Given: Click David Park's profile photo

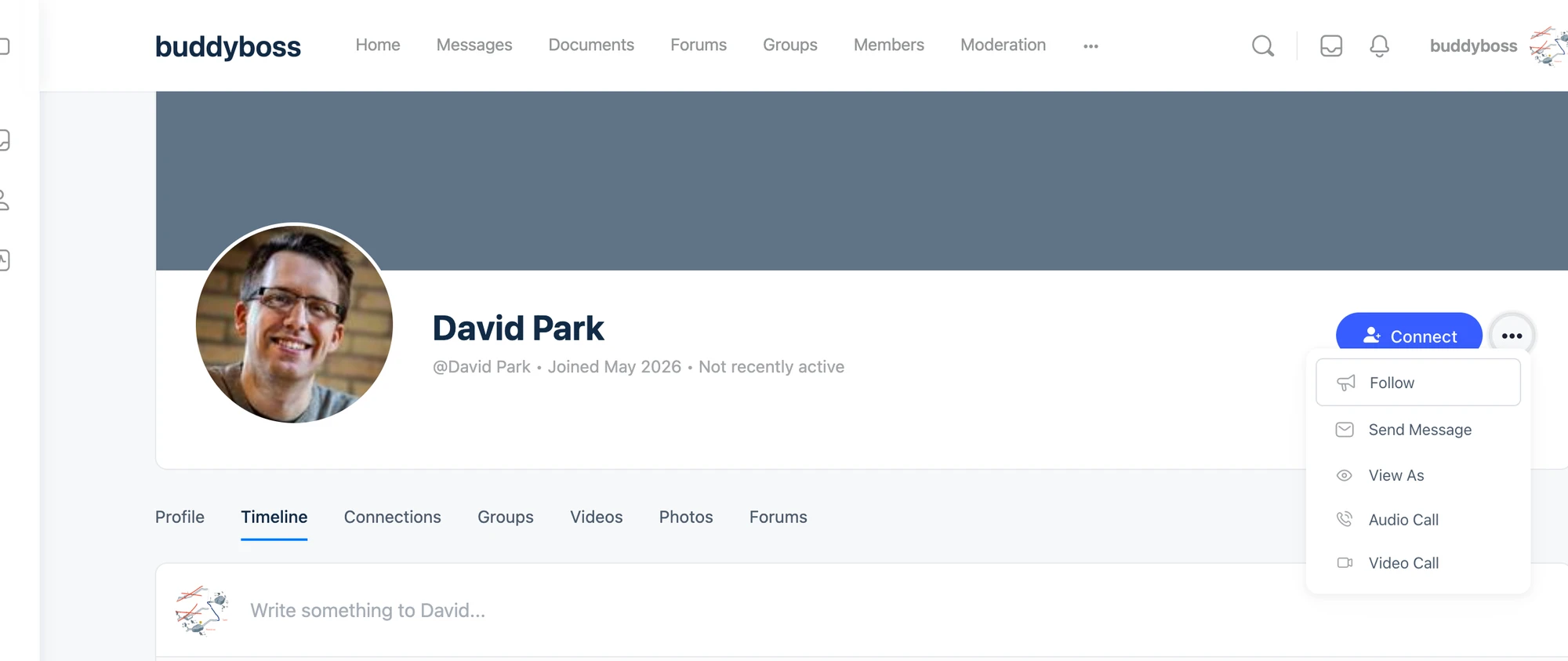Looking at the screenshot, I should [x=294, y=324].
